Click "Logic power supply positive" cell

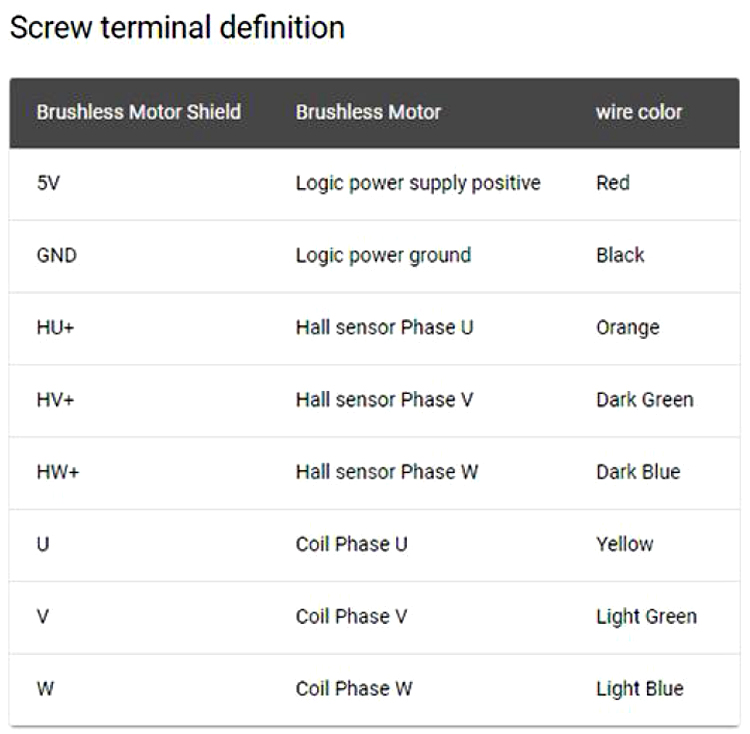[418, 183]
